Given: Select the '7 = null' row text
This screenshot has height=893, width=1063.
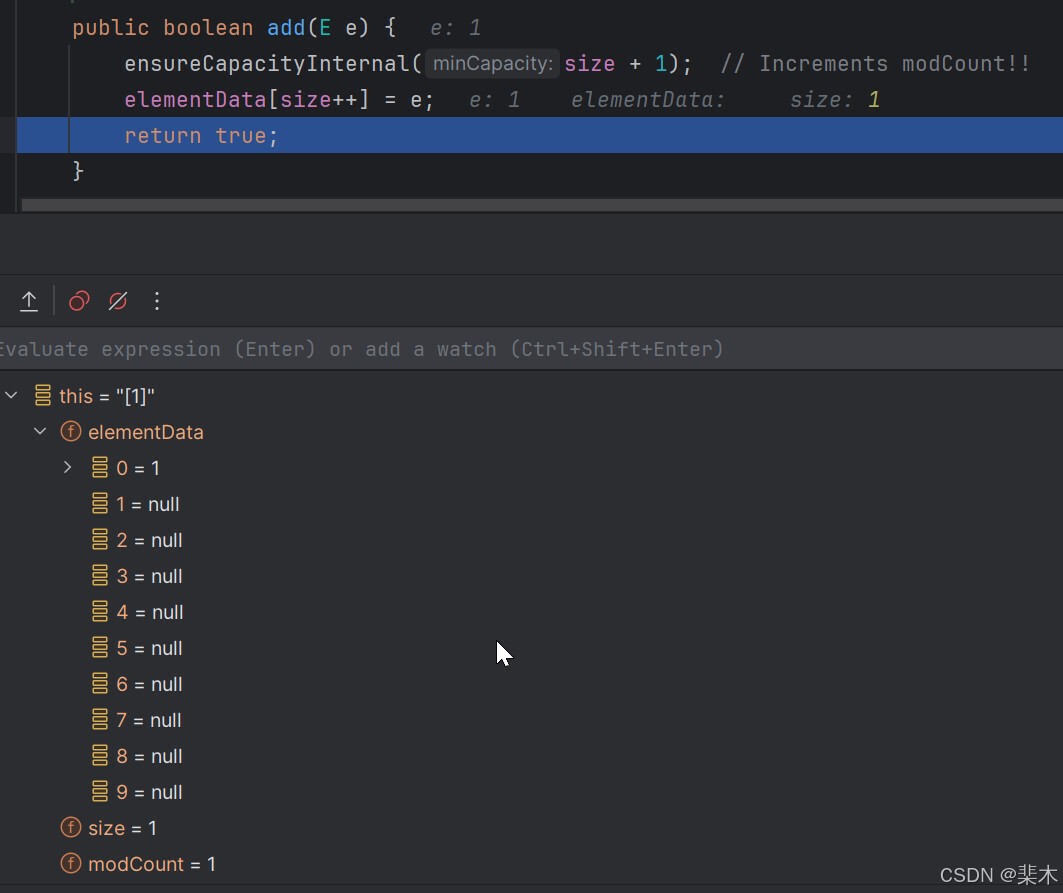Looking at the screenshot, I should (148, 719).
